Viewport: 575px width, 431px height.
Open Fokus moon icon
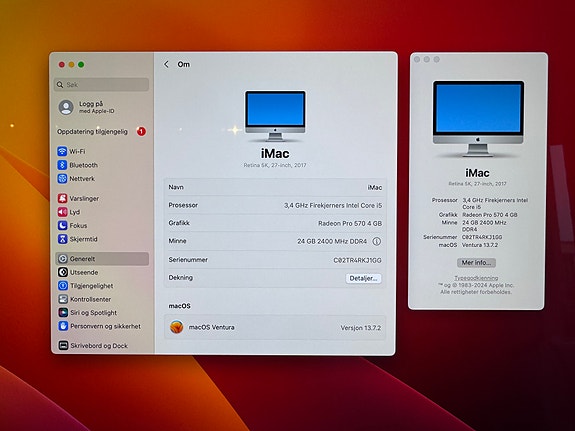tap(62, 226)
